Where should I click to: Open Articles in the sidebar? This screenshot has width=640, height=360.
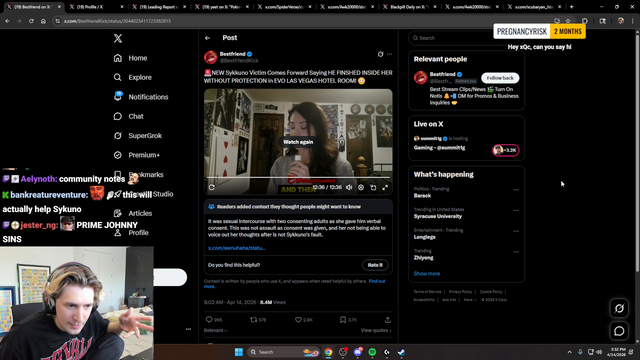(x=133, y=213)
